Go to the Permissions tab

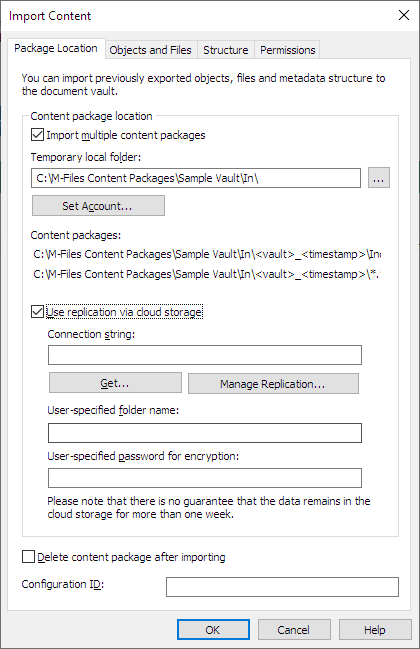(x=288, y=50)
